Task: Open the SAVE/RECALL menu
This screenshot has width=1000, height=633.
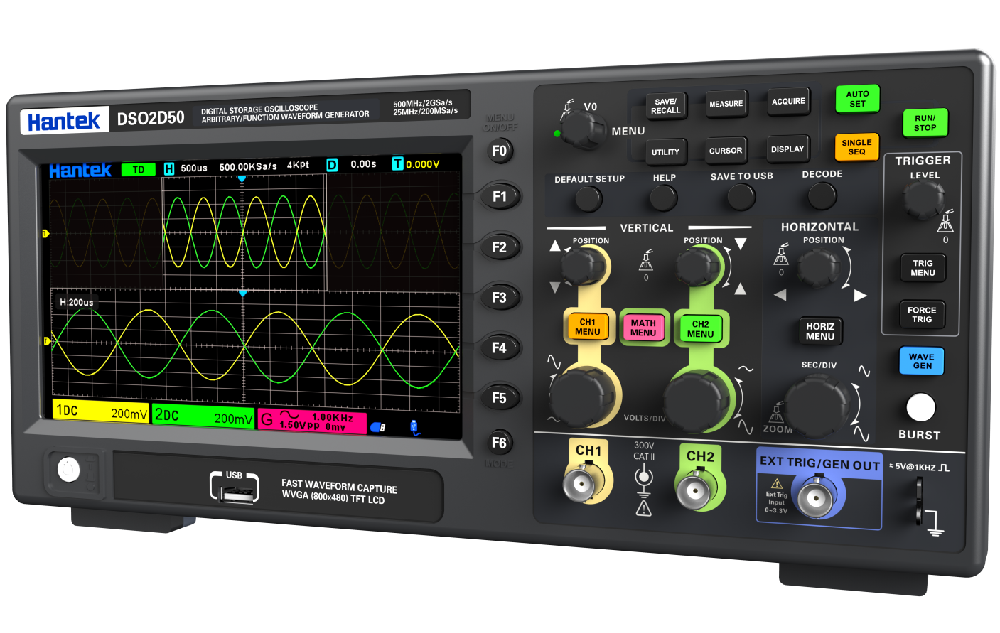Action: pos(666,106)
